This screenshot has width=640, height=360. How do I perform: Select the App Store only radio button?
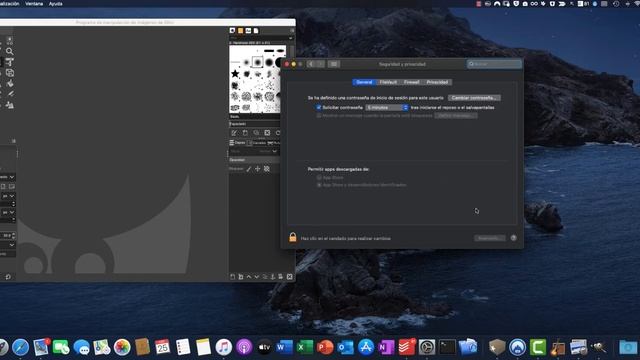pyautogui.click(x=319, y=178)
